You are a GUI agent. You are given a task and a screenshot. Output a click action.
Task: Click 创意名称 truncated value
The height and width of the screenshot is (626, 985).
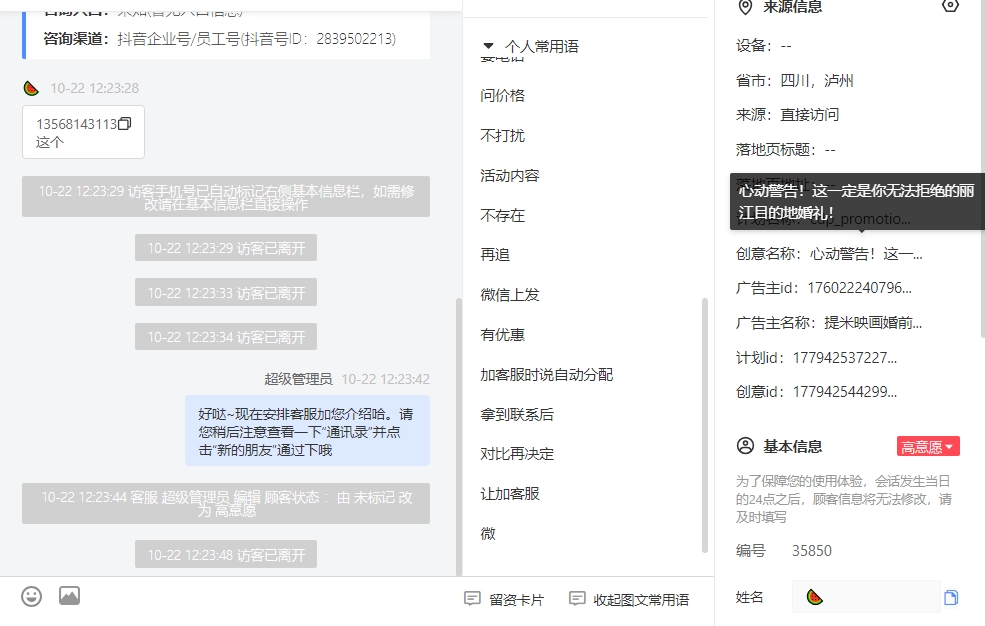866,254
